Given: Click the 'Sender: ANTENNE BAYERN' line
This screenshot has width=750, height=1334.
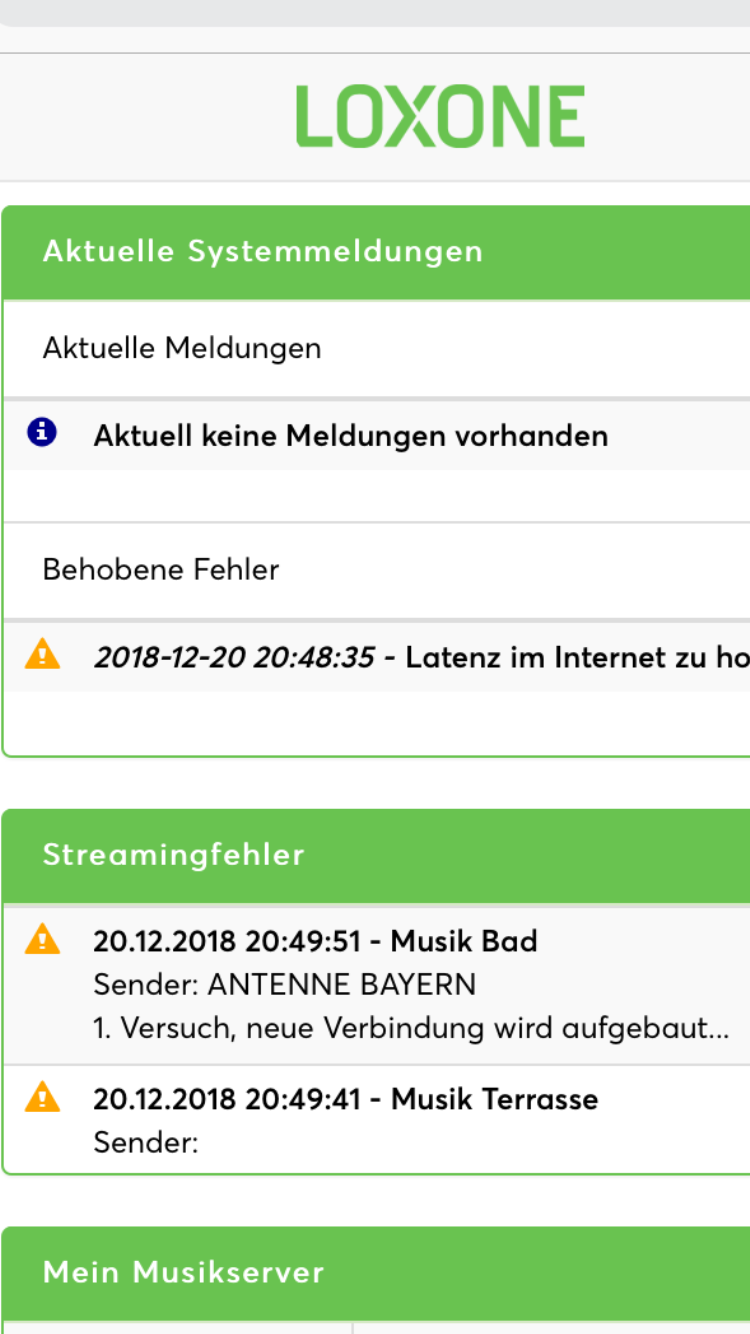Looking at the screenshot, I should pos(284,985).
